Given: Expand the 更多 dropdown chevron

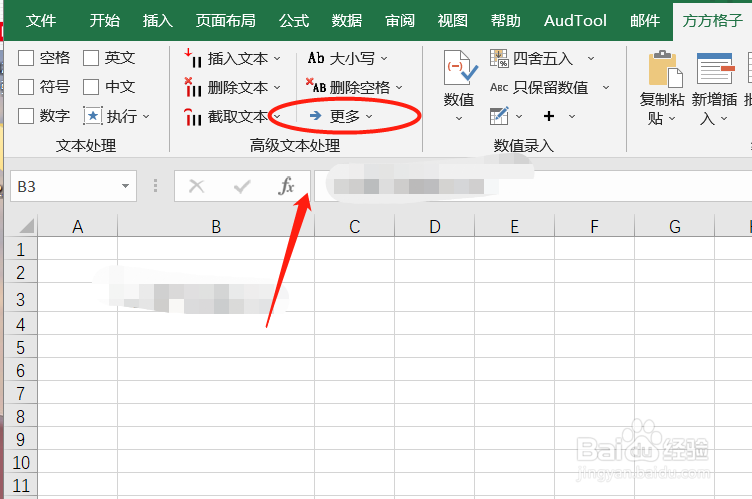Looking at the screenshot, I should [369, 117].
